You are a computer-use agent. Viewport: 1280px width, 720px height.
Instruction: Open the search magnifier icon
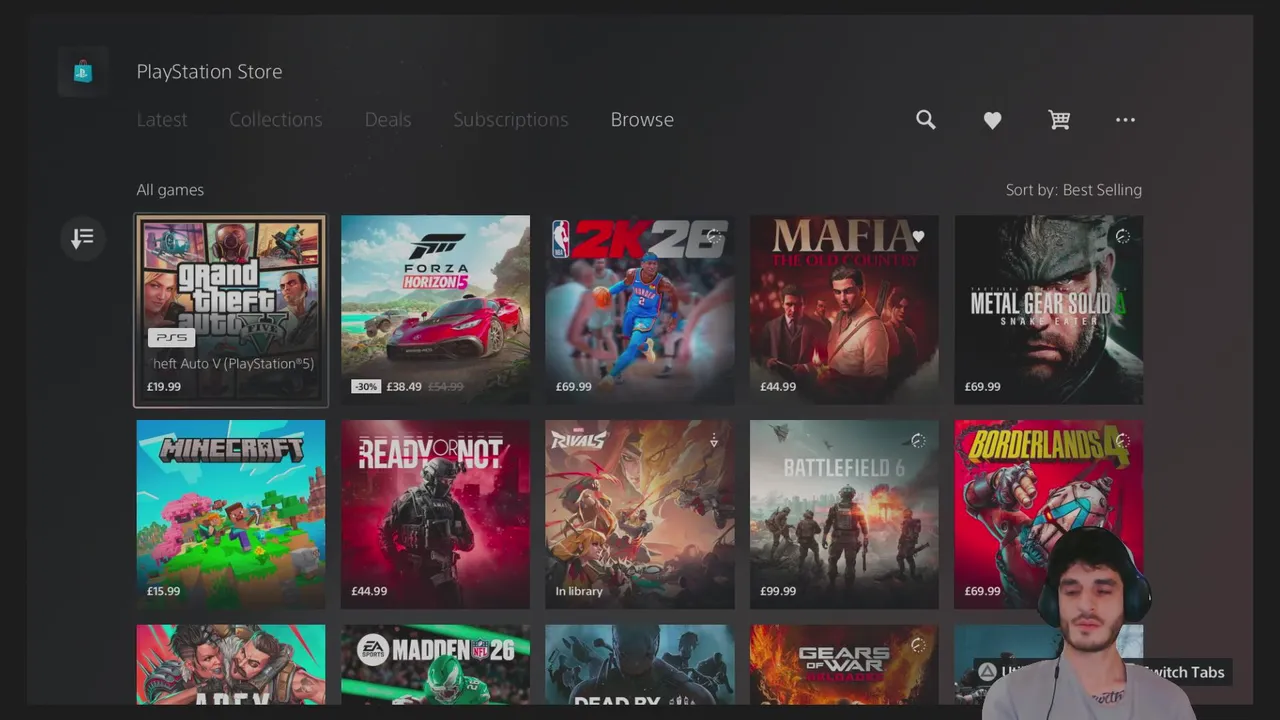926,120
